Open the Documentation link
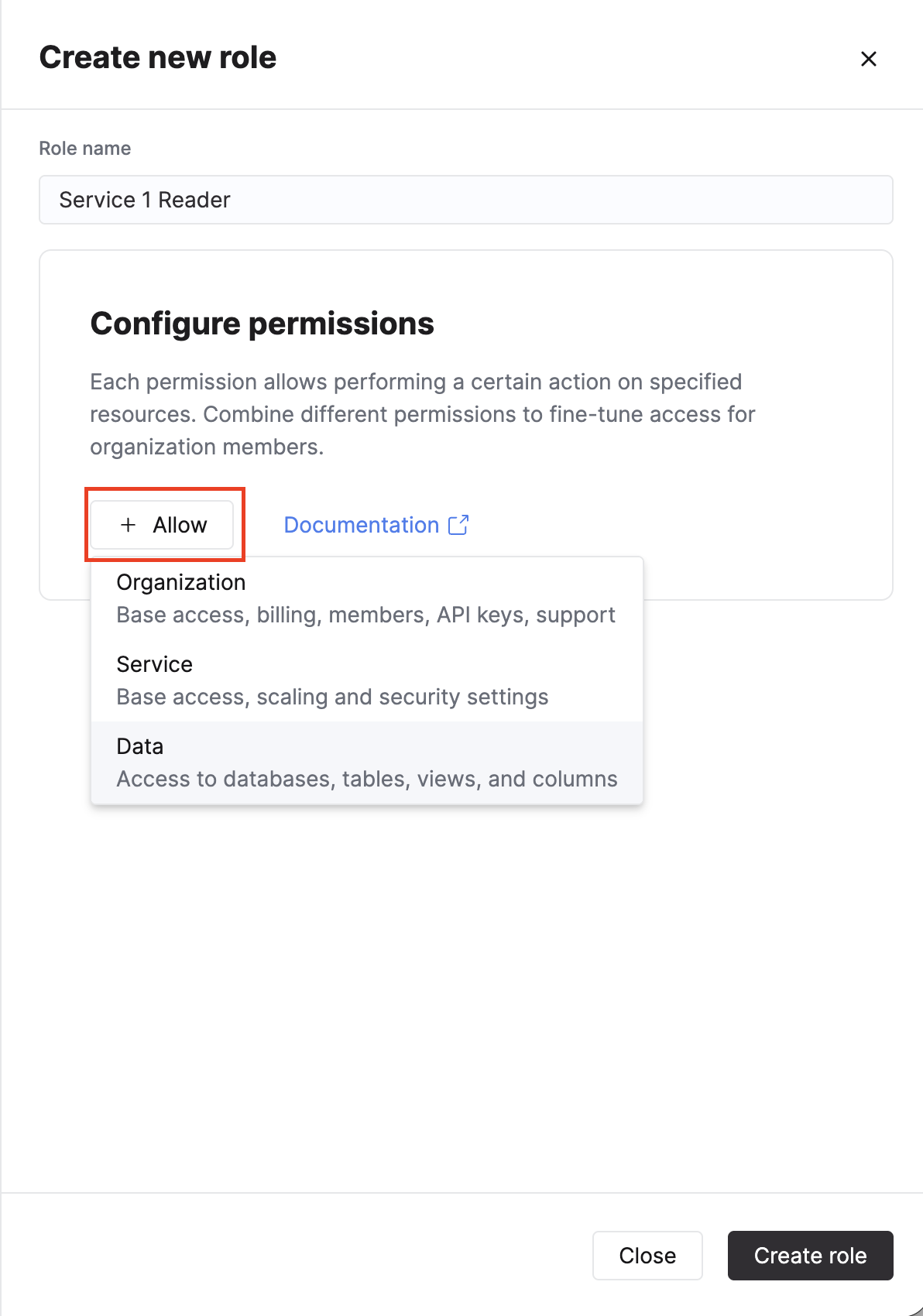 (362, 525)
